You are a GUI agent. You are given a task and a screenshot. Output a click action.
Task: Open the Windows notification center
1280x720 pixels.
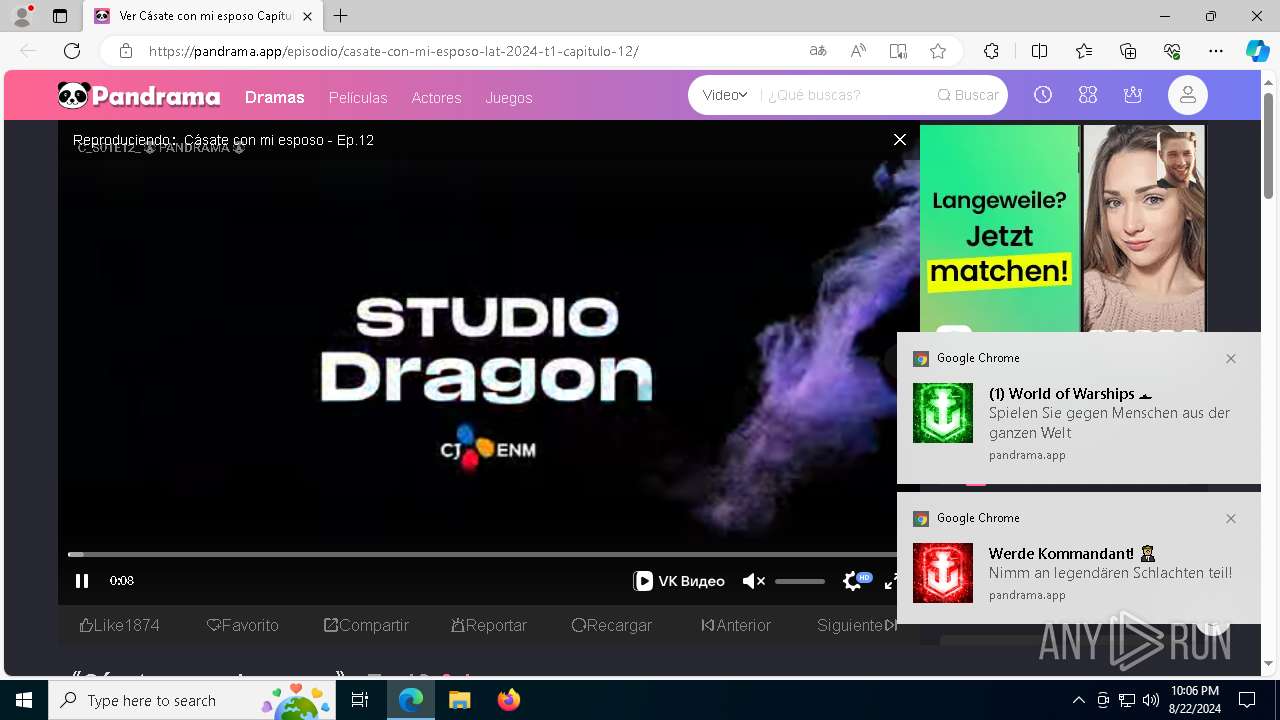[x=1247, y=700]
